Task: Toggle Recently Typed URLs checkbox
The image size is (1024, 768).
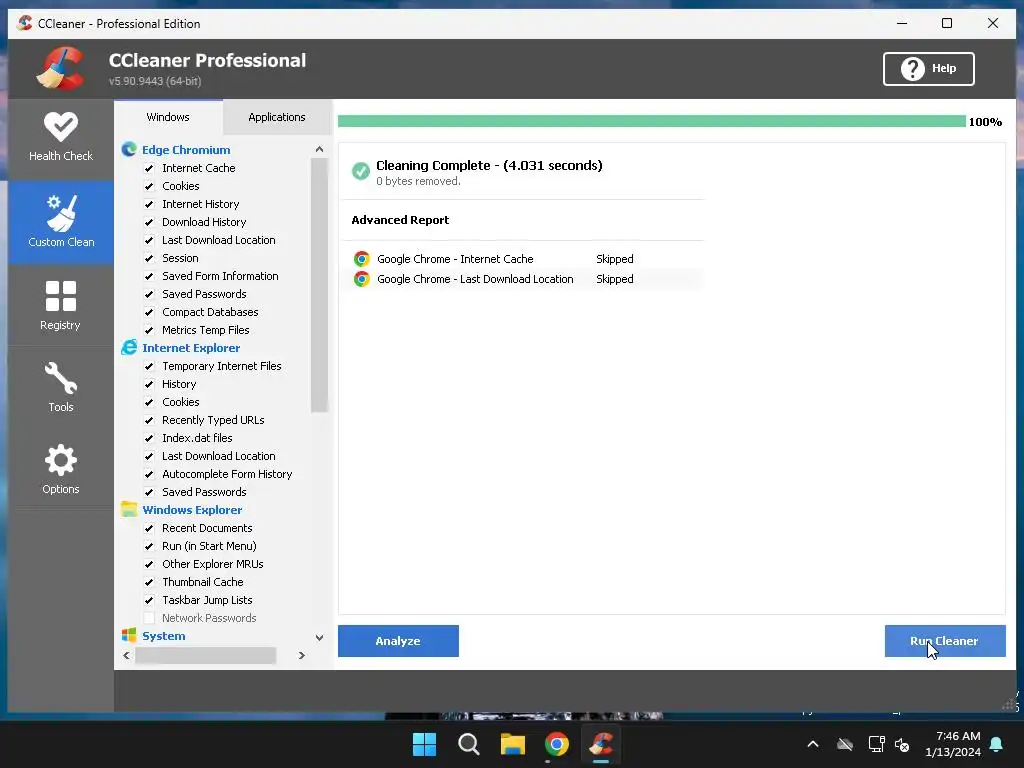Action: [149, 420]
